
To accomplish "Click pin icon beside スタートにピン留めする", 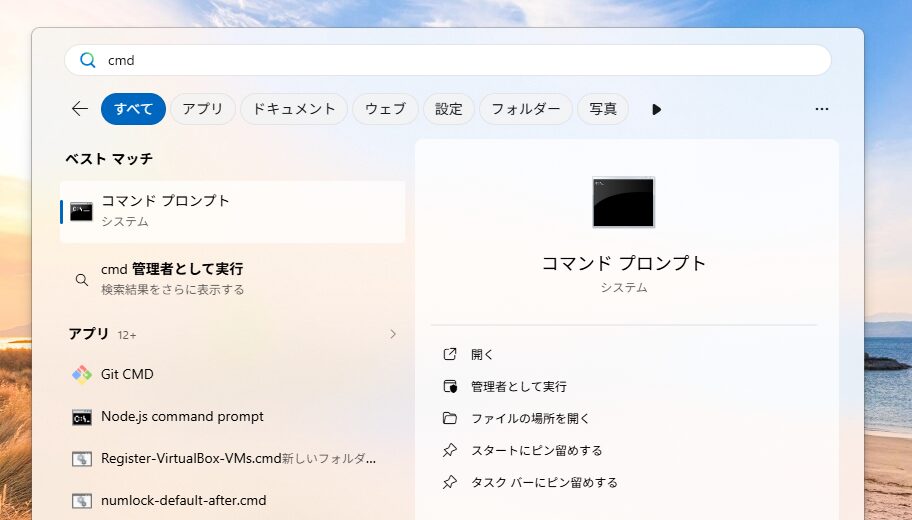I will click(450, 450).
